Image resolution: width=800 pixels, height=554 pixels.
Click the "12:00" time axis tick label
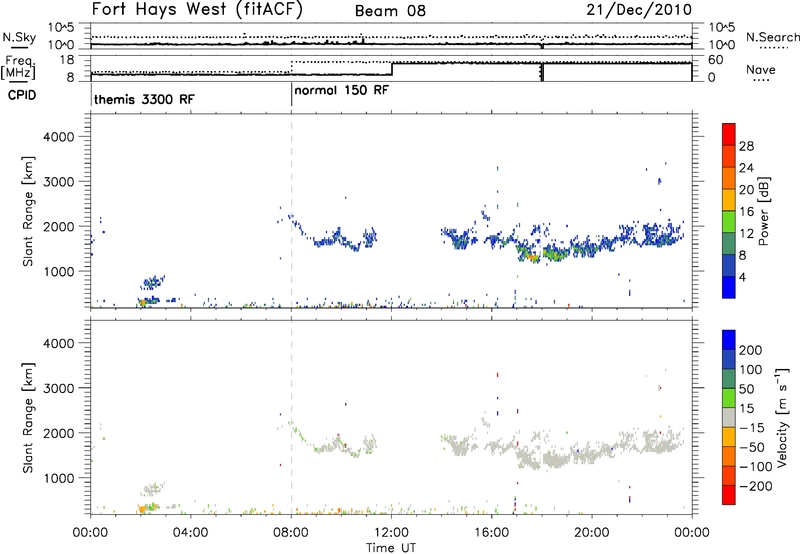point(391,533)
